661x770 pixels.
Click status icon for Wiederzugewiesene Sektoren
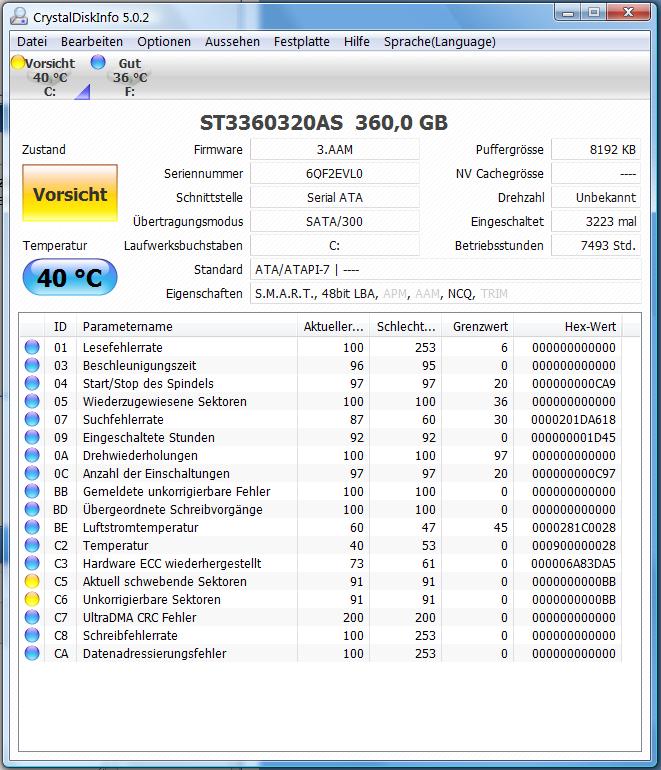coord(32,401)
